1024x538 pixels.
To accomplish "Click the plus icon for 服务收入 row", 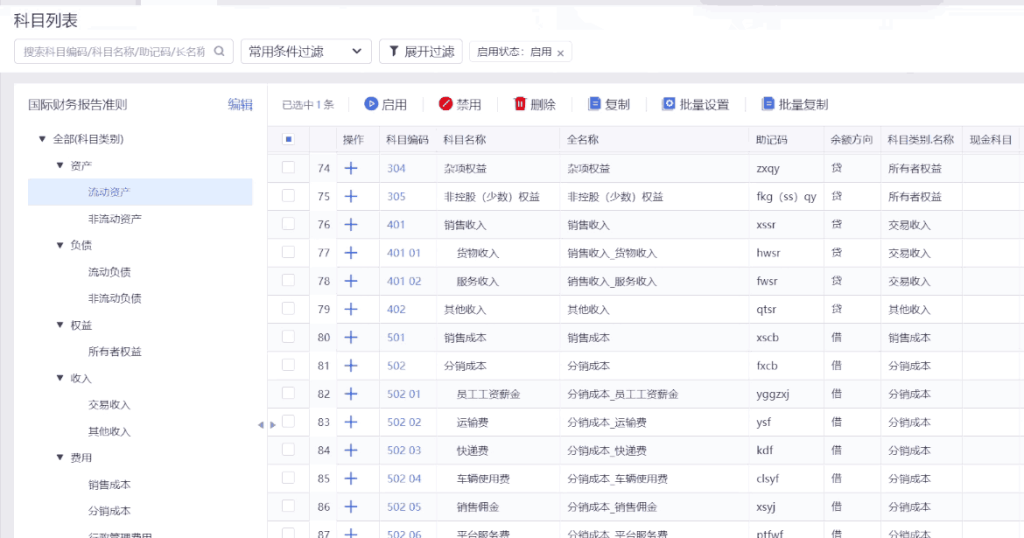I will [351, 281].
